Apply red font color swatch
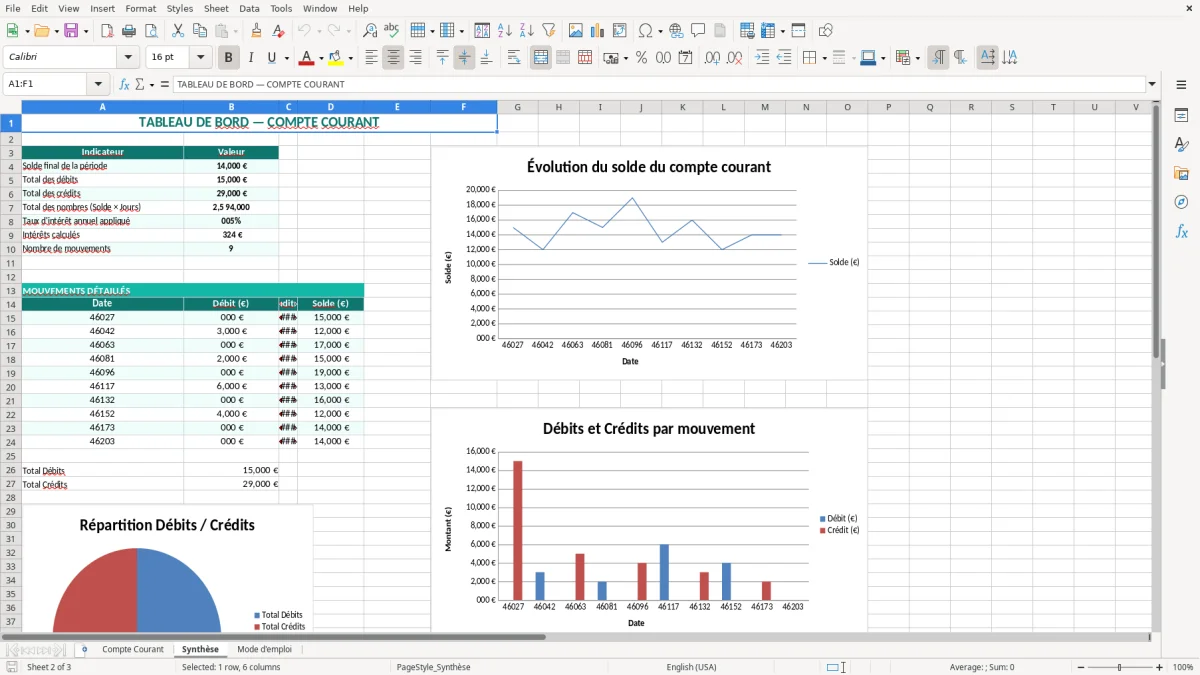1200x675 pixels. (x=306, y=58)
